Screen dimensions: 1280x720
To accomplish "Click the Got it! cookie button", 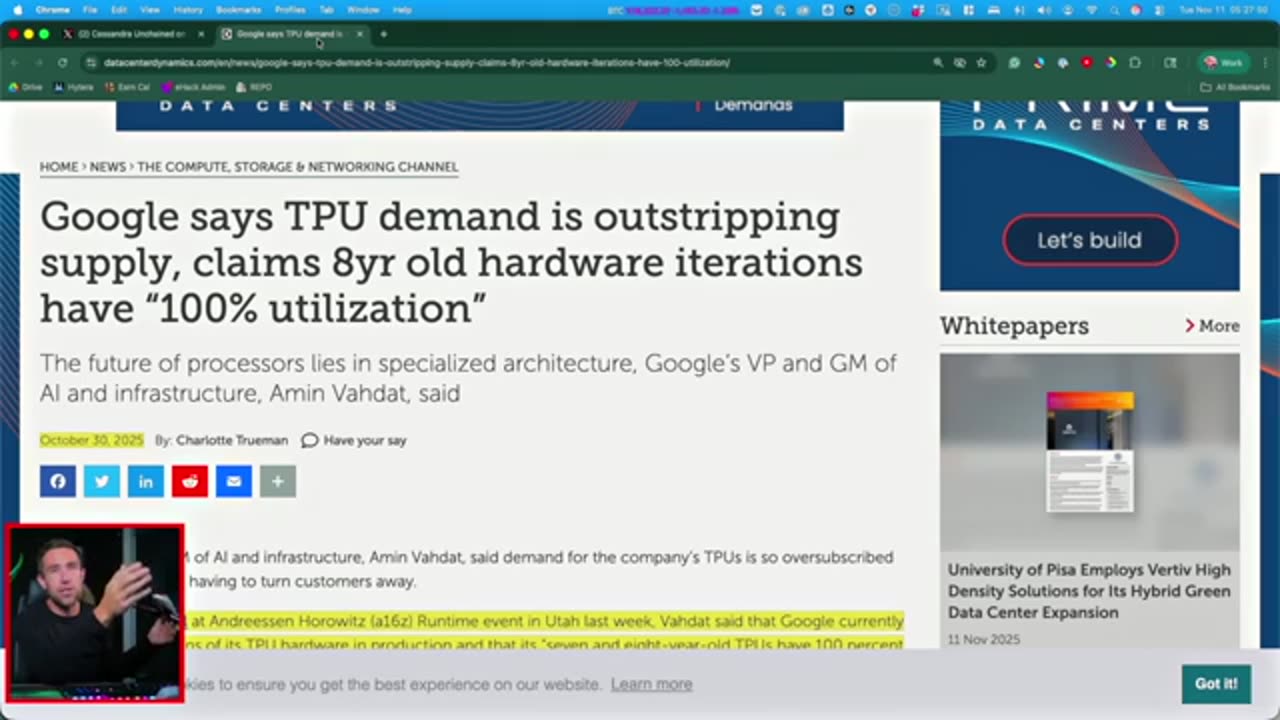I will 1216,684.
